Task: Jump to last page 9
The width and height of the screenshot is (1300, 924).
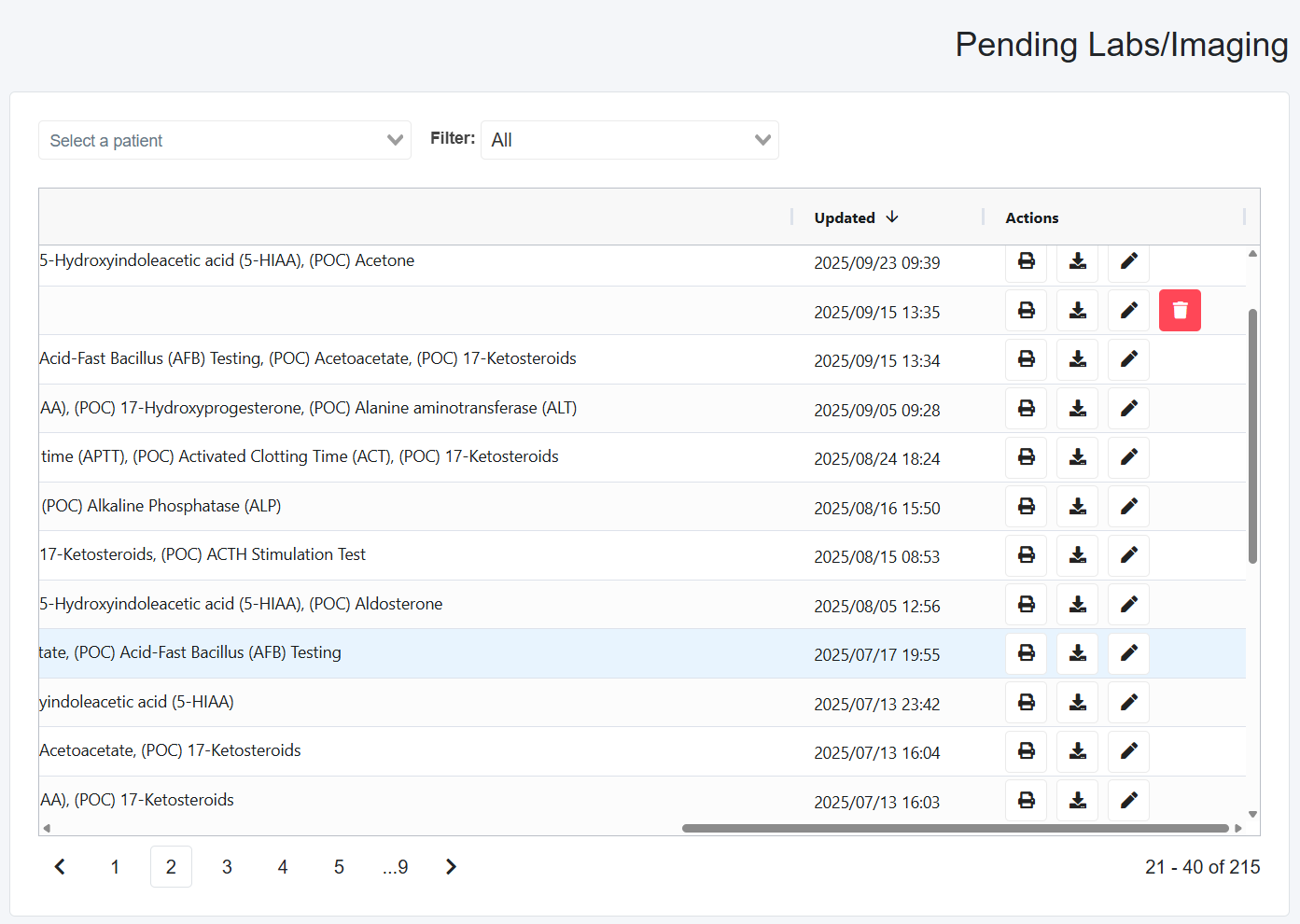Action: [x=395, y=867]
